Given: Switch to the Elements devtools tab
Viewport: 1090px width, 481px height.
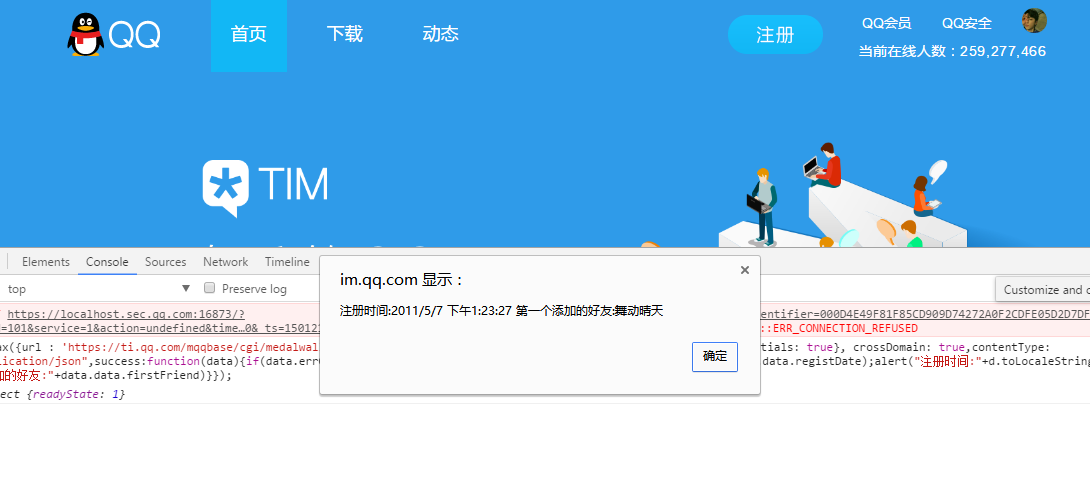Looking at the screenshot, I should pyautogui.click(x=46, y=262).
